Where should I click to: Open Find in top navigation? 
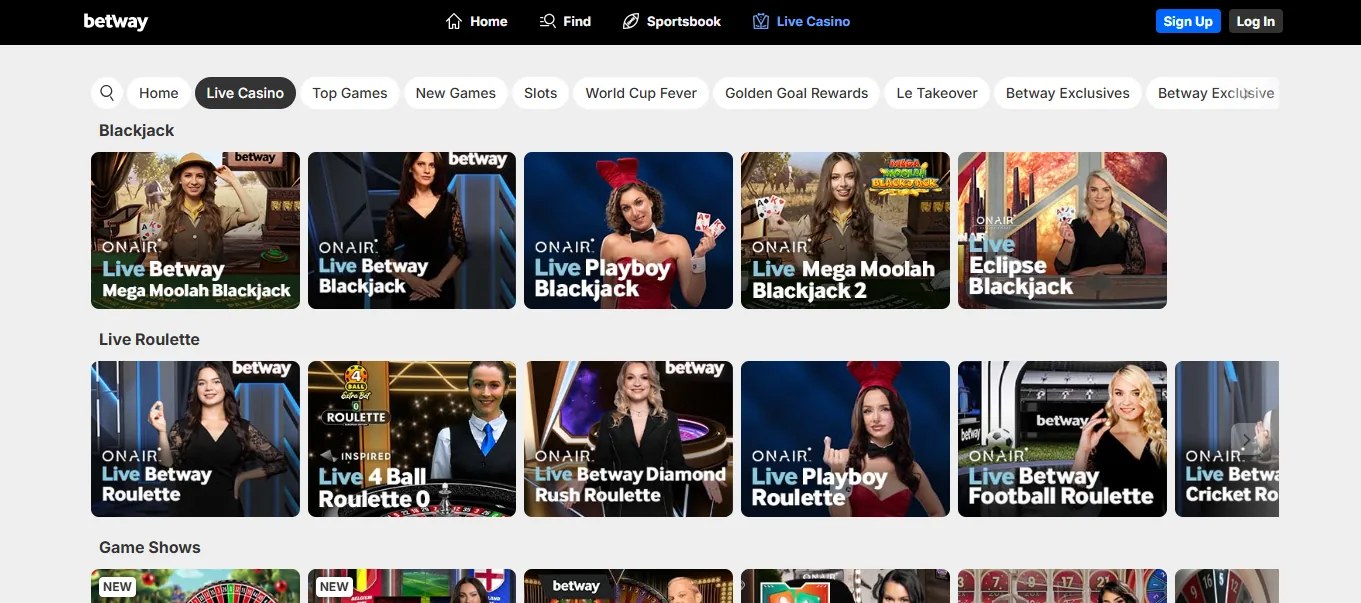point(565,21)
